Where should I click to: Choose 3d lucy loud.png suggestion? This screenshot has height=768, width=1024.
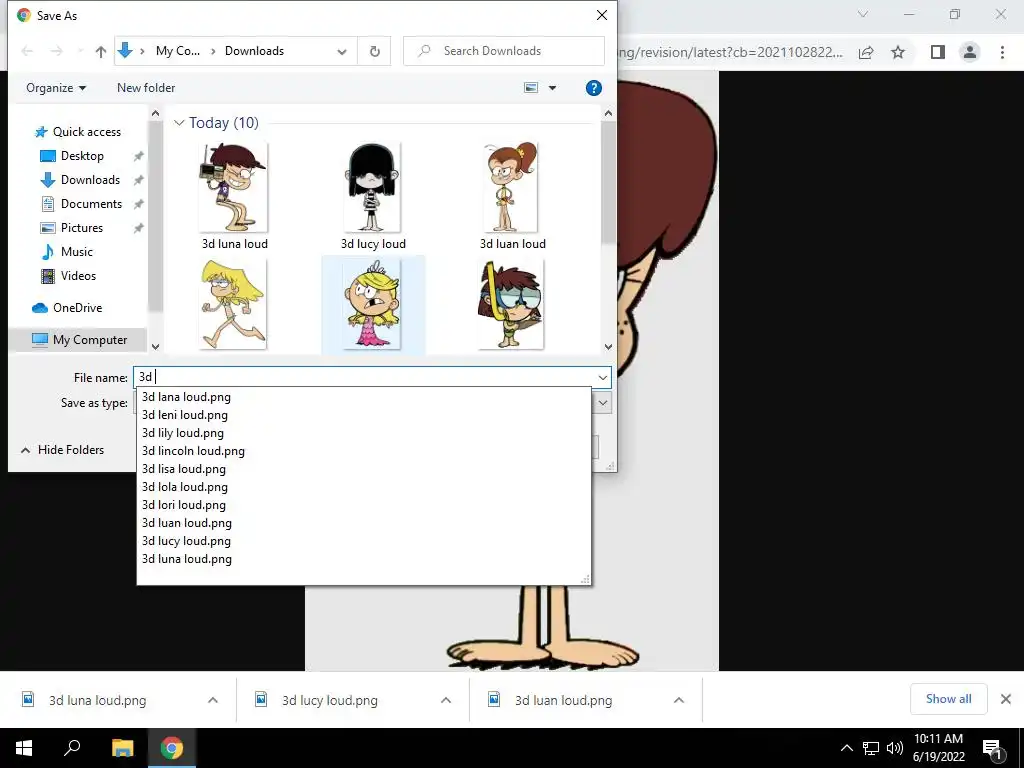(x=186, y=541)
